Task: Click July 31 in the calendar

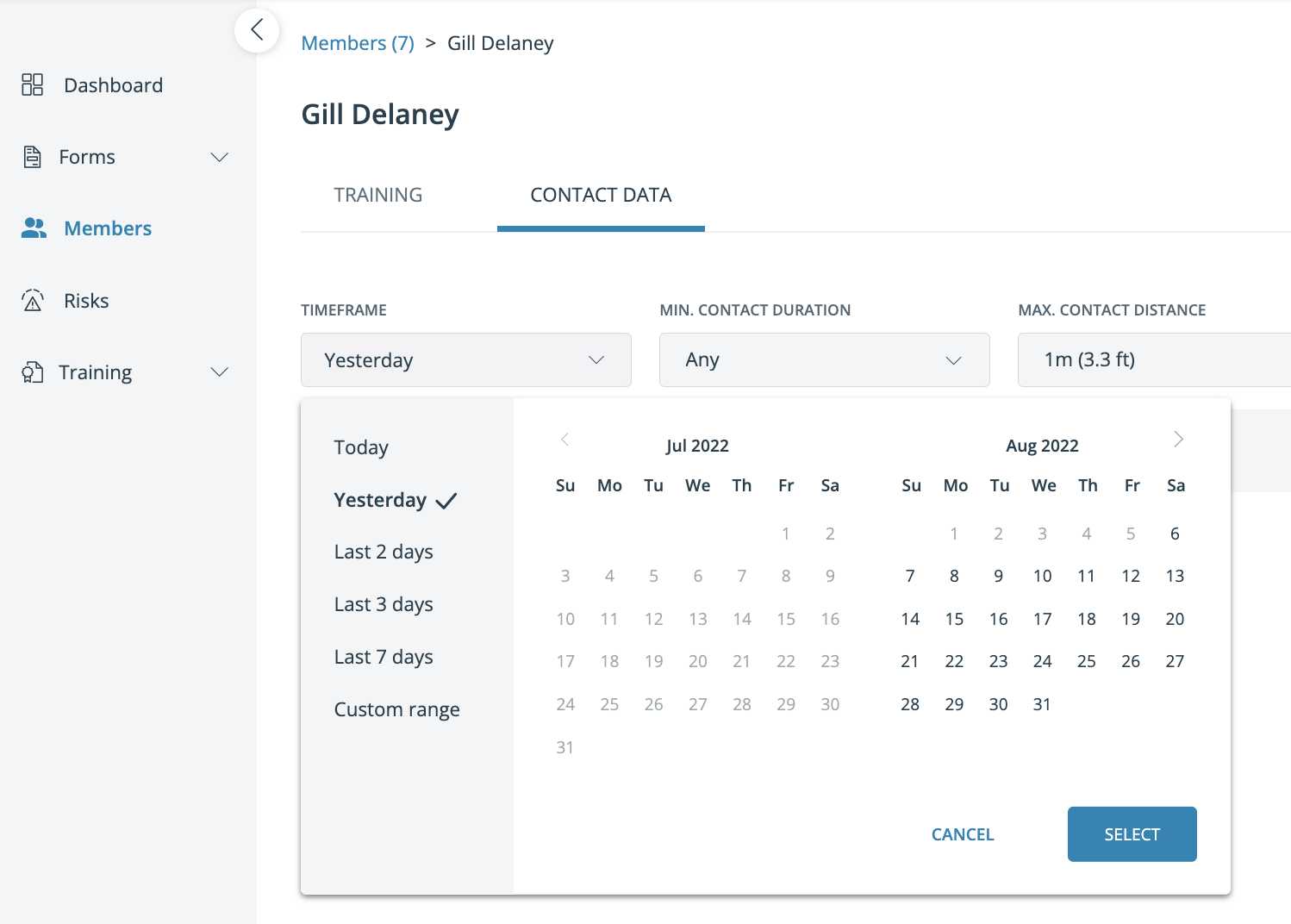Action: 565,747
